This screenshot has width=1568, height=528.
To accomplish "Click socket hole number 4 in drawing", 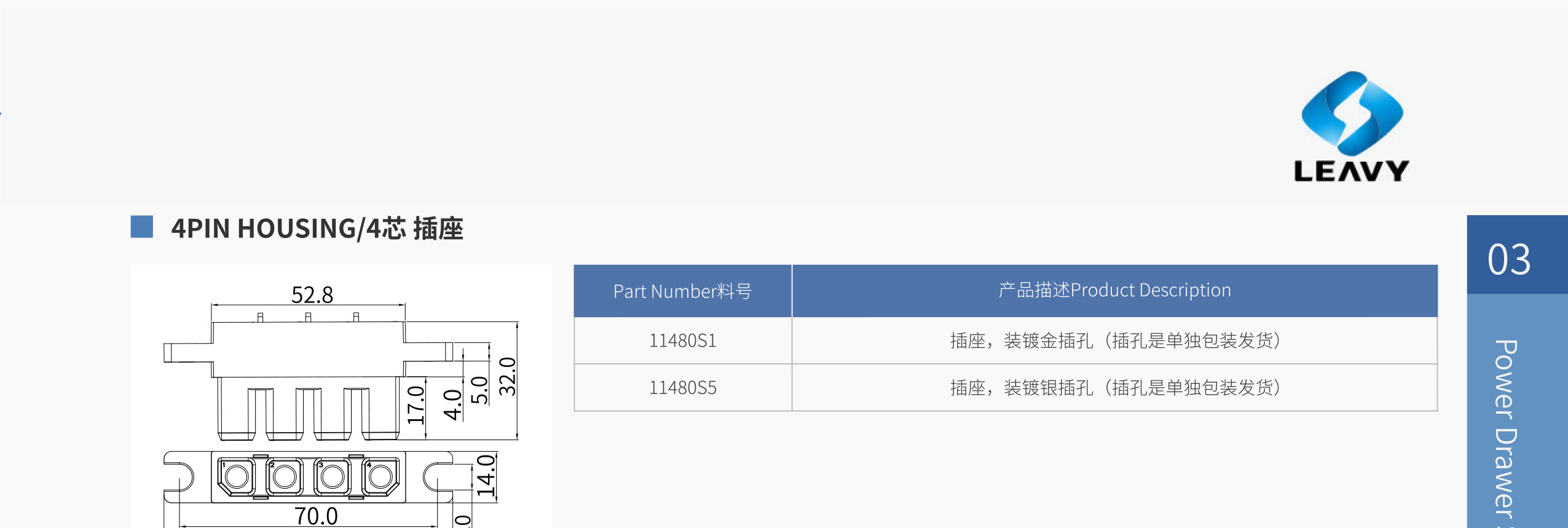I will click(380, 476).
